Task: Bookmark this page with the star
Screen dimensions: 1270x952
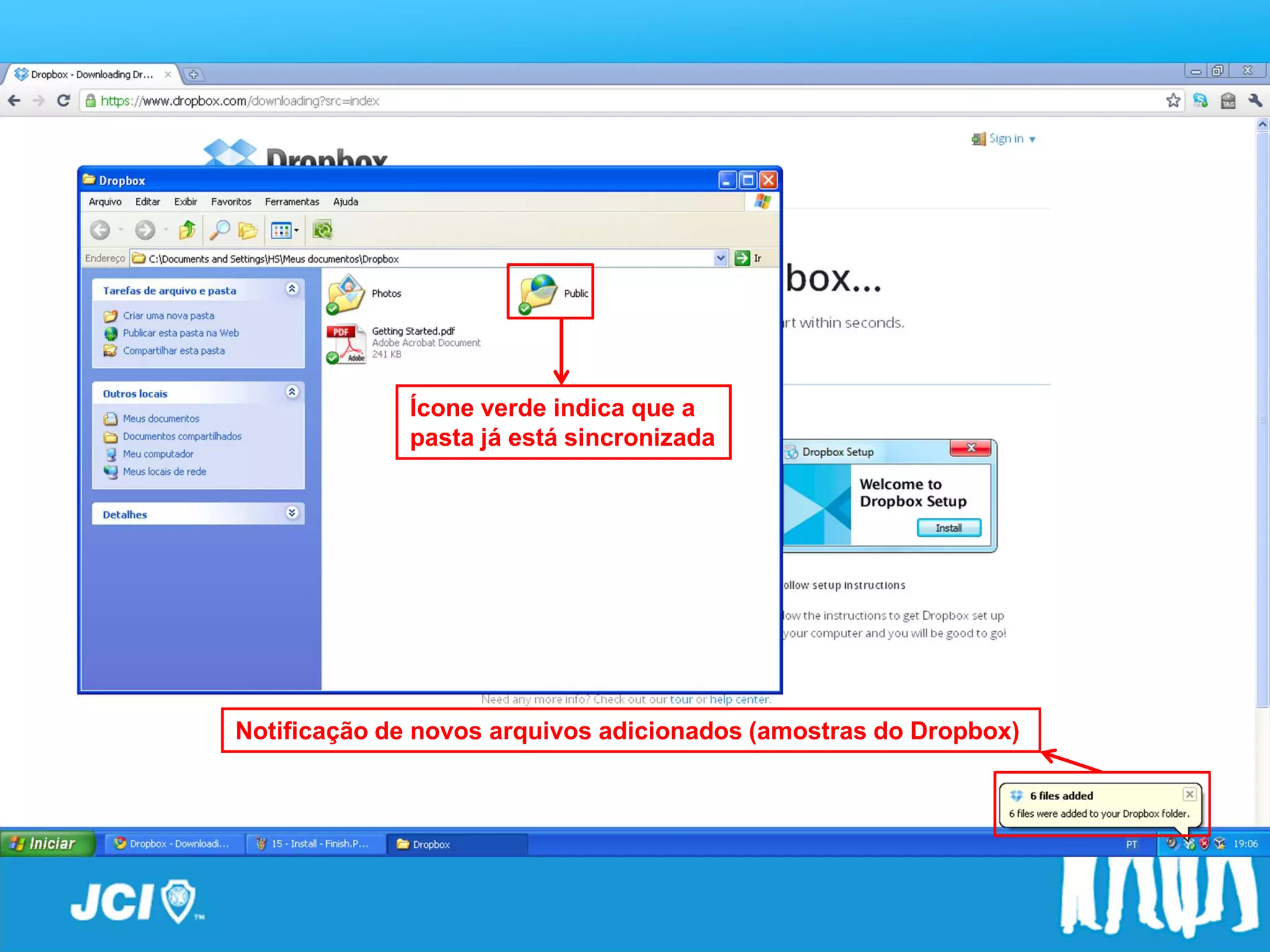Action: 1173,100
